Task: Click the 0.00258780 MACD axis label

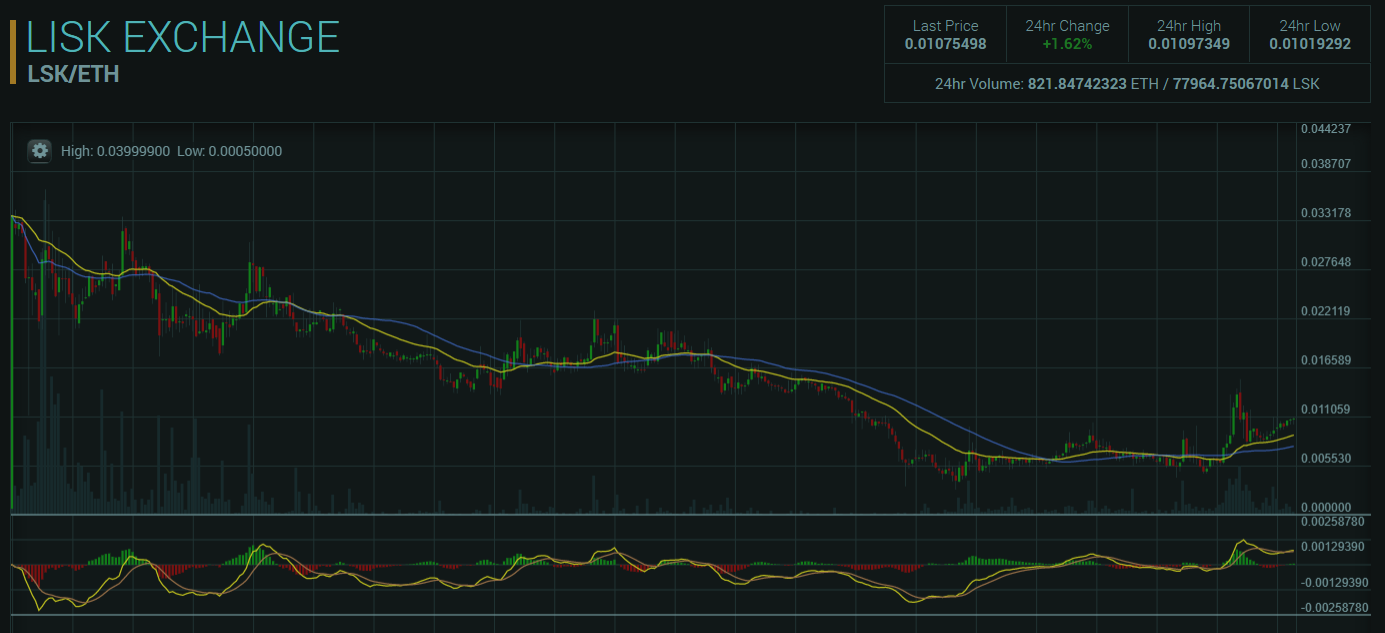Action: coord(1333,522)
